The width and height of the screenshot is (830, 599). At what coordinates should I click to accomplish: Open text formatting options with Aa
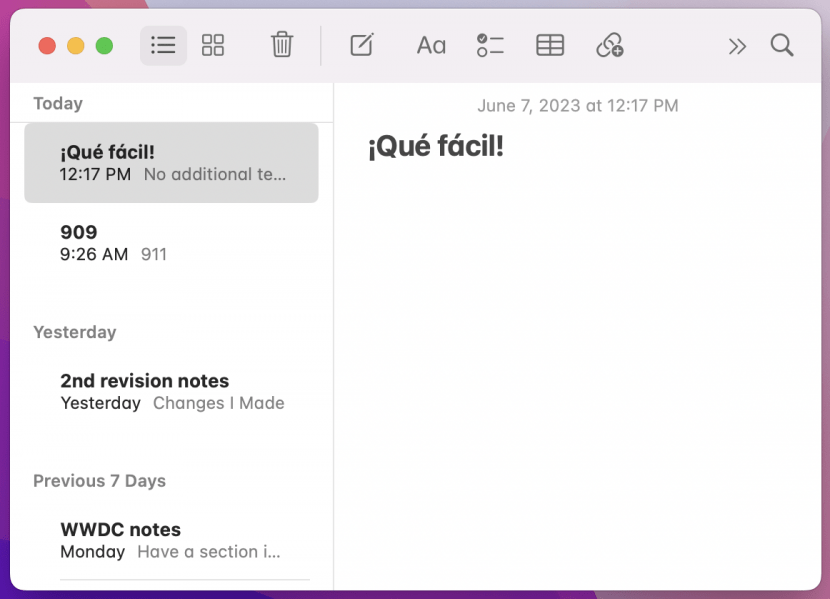tap(430, 45)
